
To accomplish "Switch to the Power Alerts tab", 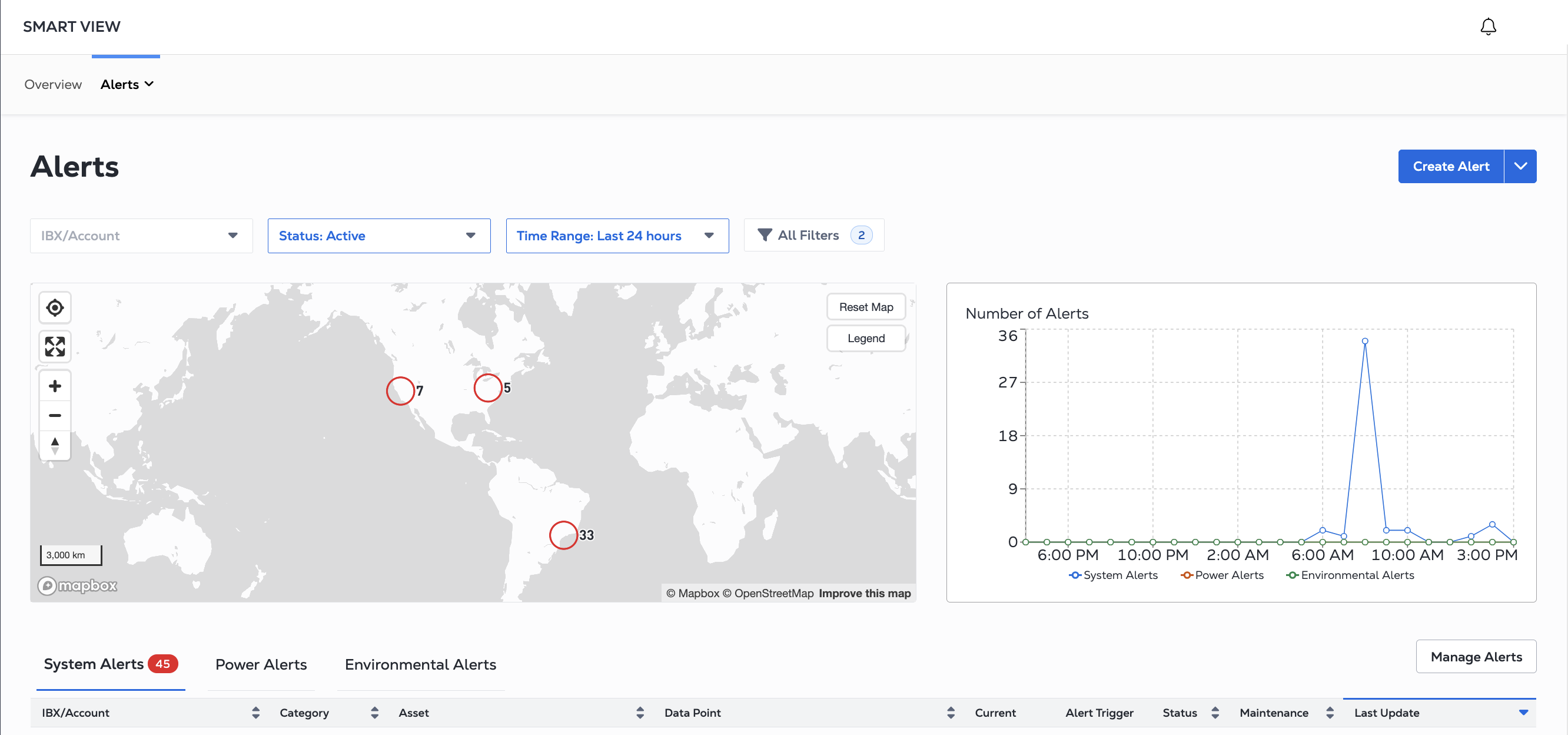I will coord(261,664).
